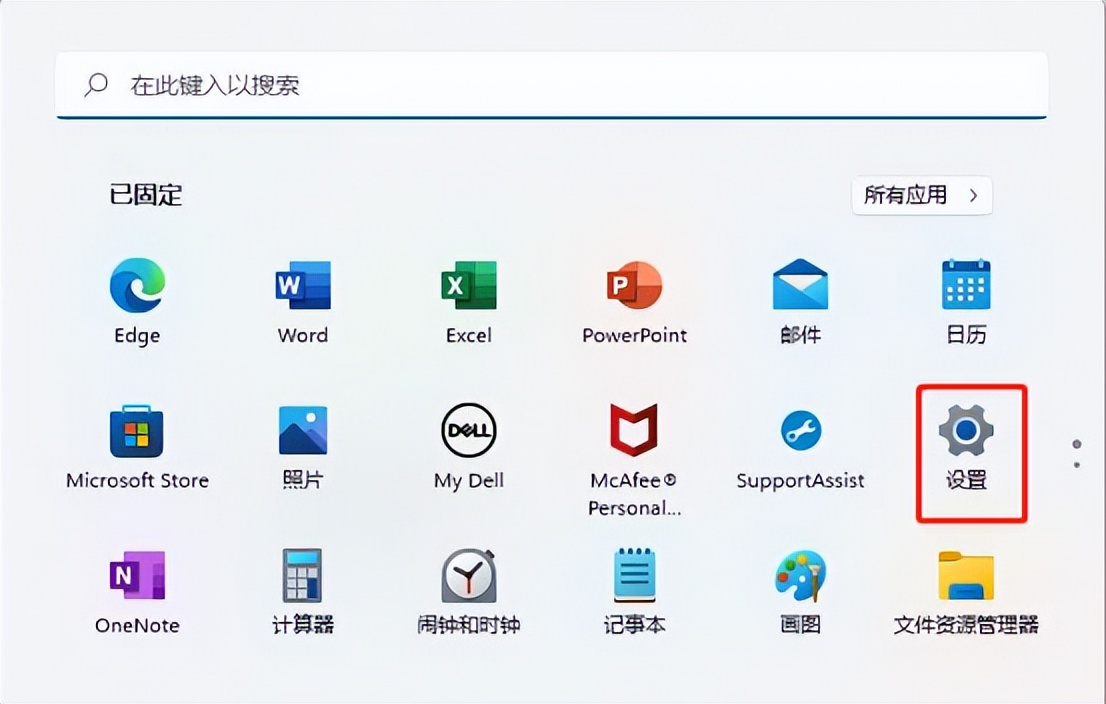Open 文件资源管理器 (File Explorer)
The width and height of the screenshot is (1106, 704).
[966, 580]
